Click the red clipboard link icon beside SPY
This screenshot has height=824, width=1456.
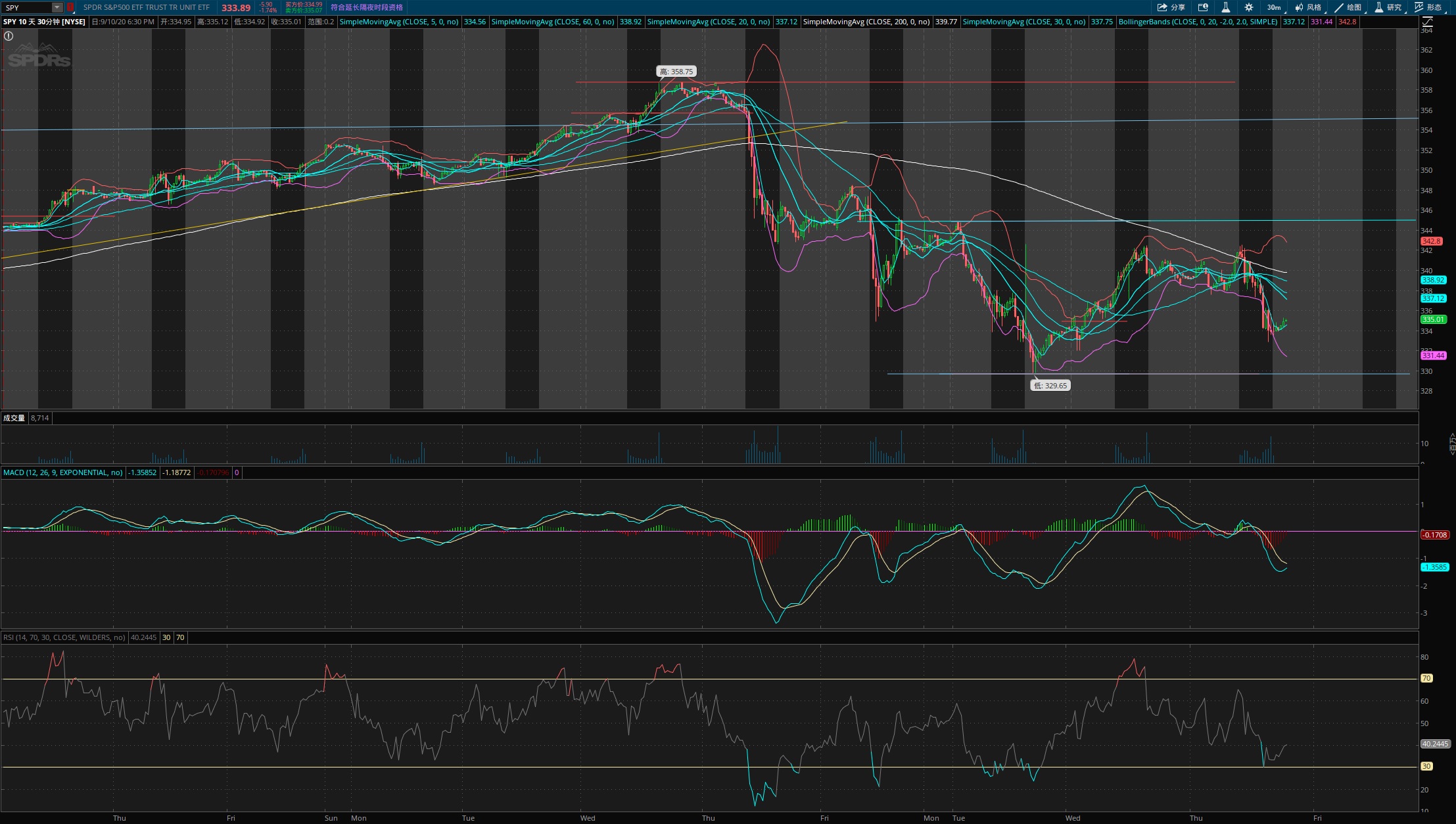(70, 7)
